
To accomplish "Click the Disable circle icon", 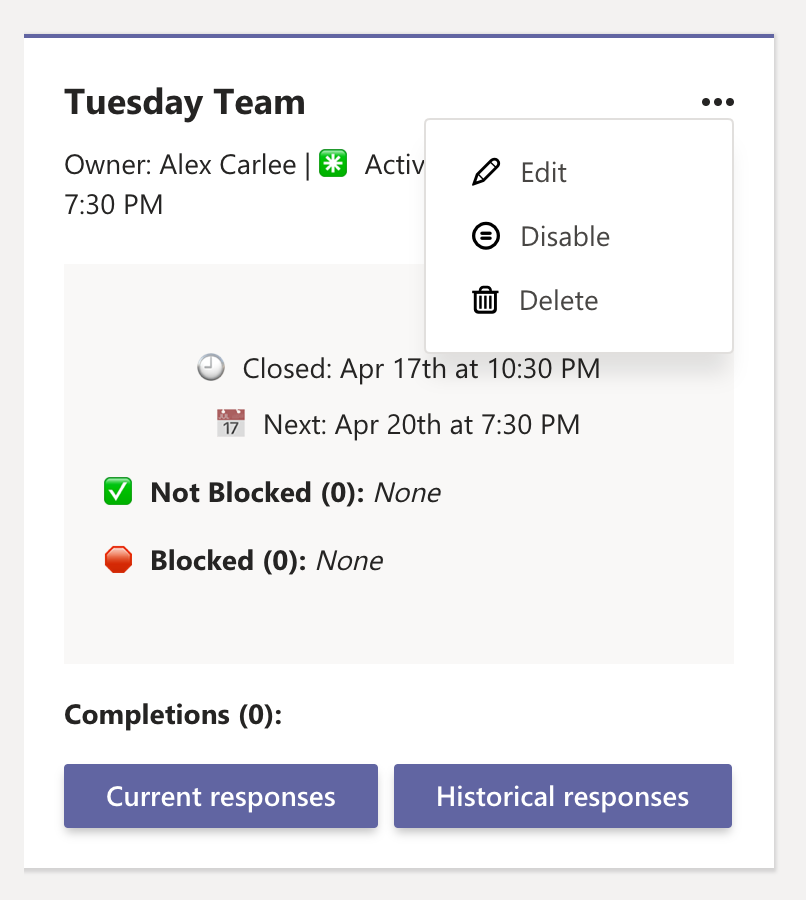I will (x=486, y=236).
